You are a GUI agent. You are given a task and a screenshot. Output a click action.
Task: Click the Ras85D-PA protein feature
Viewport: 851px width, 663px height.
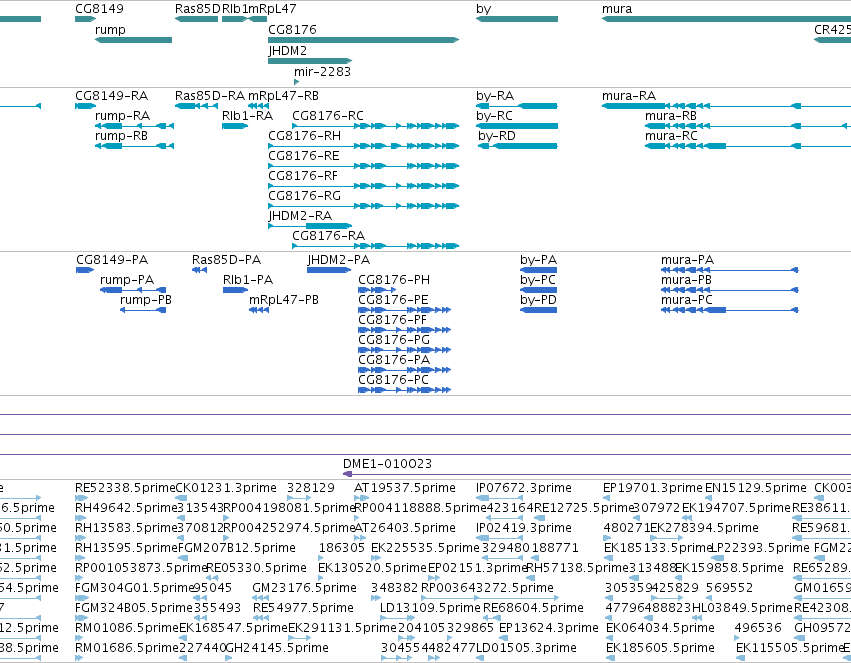pos(199,270)
